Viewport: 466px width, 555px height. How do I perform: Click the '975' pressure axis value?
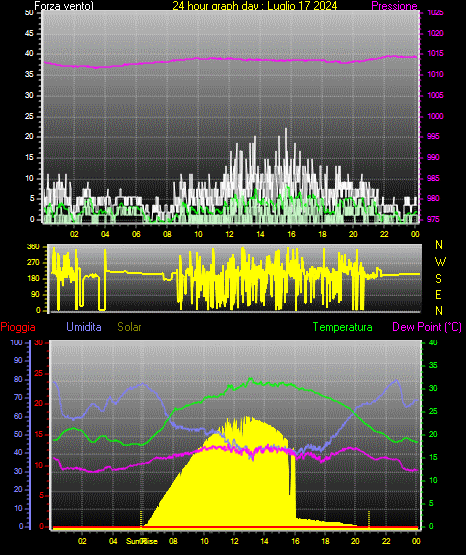pos(433,219)
